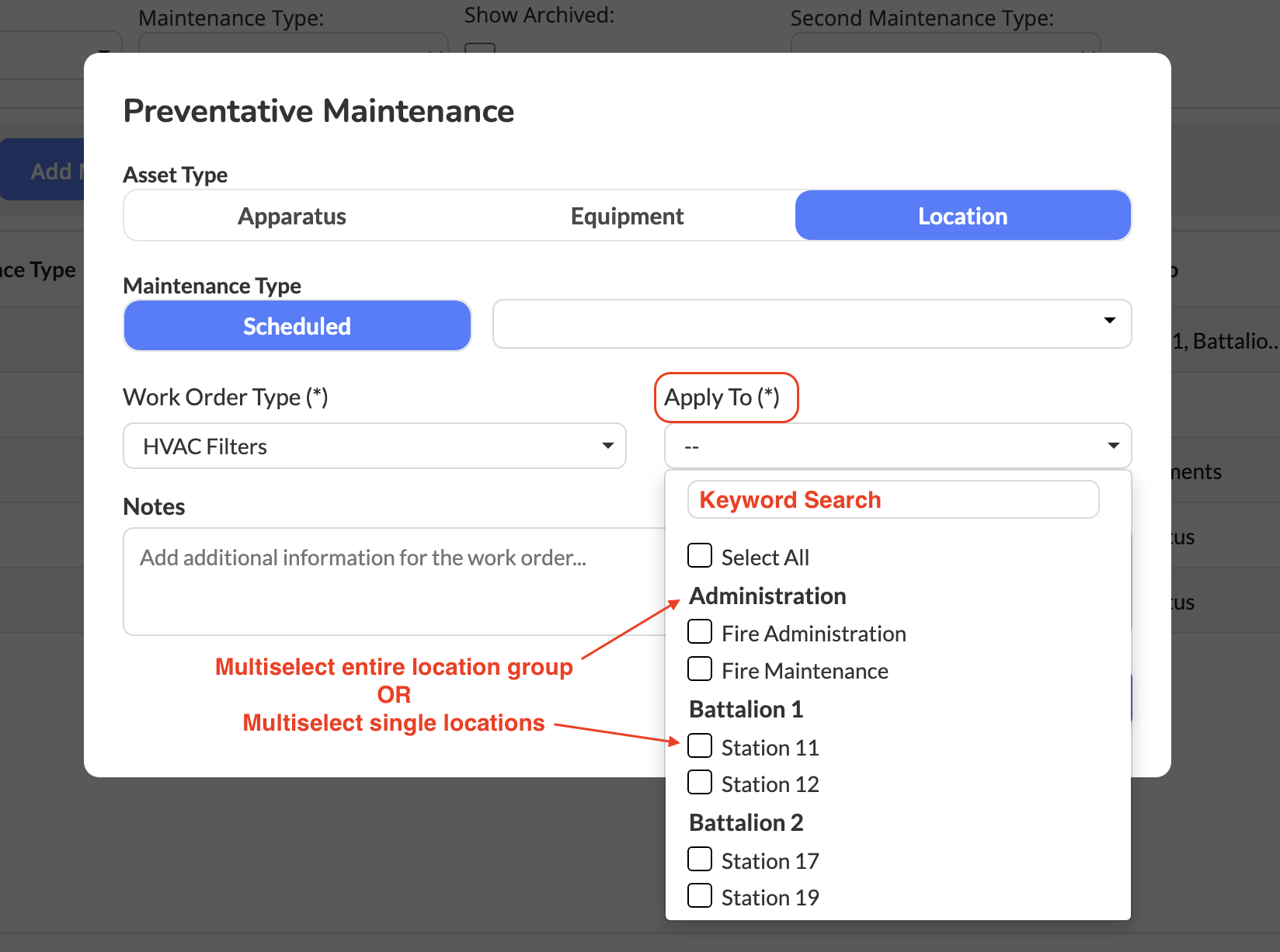Viewport: 1280px width, 952px height.
Task: Open the HVAC Filters work order dropdown
Action: point(374,446)
